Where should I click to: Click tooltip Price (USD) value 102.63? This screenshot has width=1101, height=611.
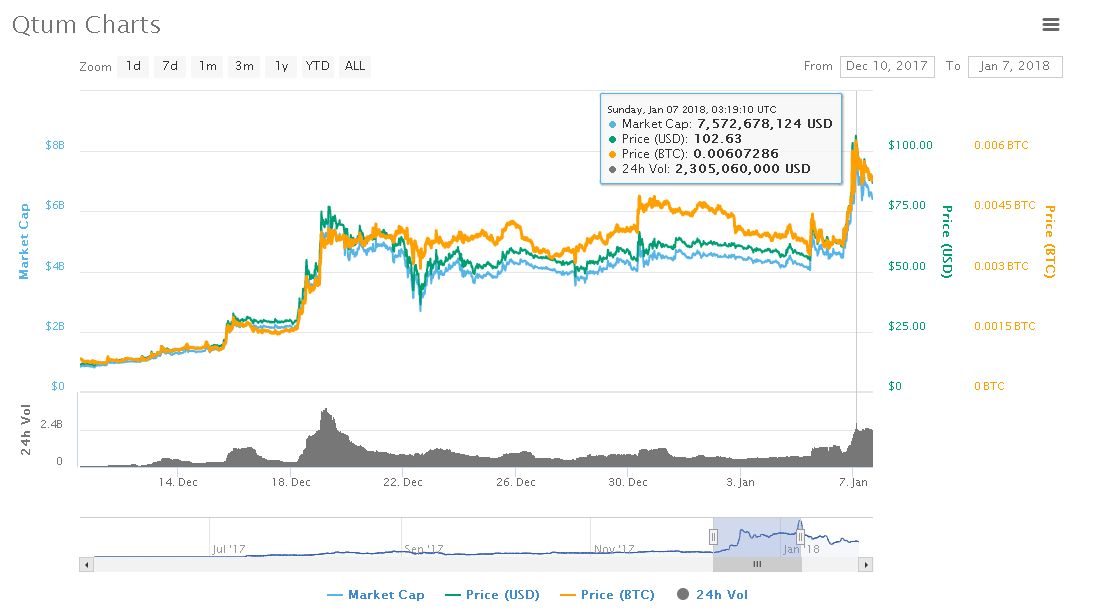[718, 139]
